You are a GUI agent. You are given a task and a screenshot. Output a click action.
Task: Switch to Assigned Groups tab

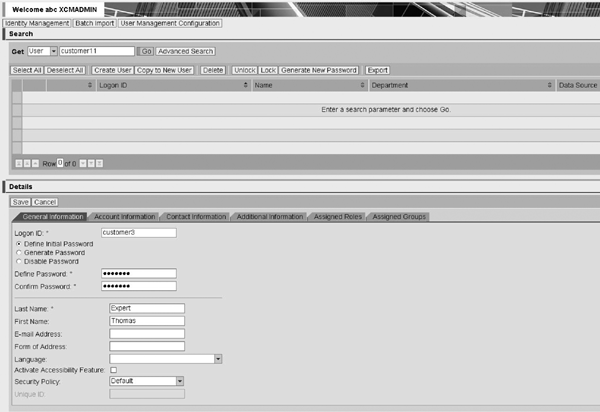[x=399, y=217]
